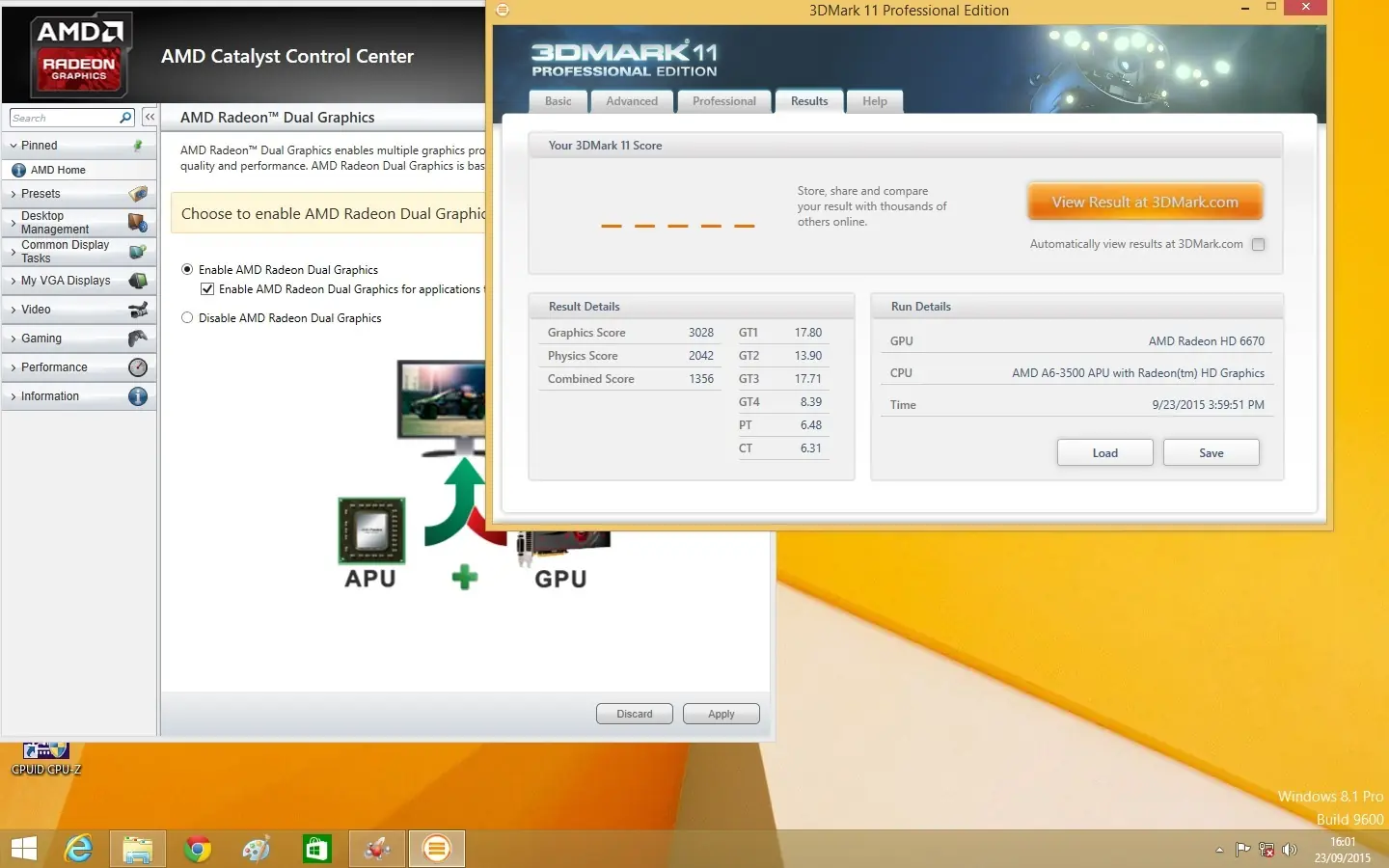
Task: Launch Google Chrome from the taskbar
Action: click(x=198, y=849)
